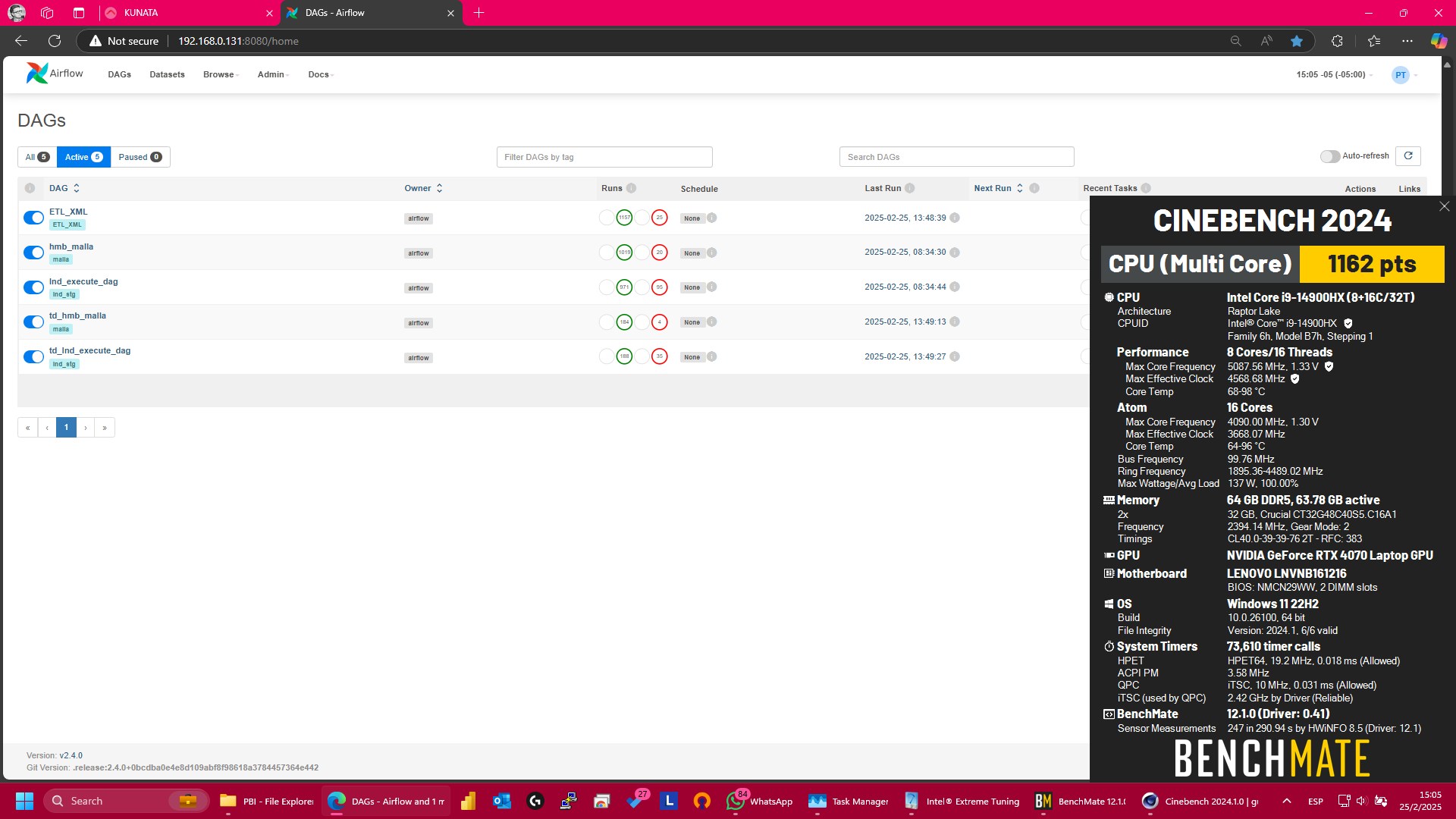Open the td_hmb_malla DAG link
This screenshot has height=819, width=1456.
(x=77, y=315)
